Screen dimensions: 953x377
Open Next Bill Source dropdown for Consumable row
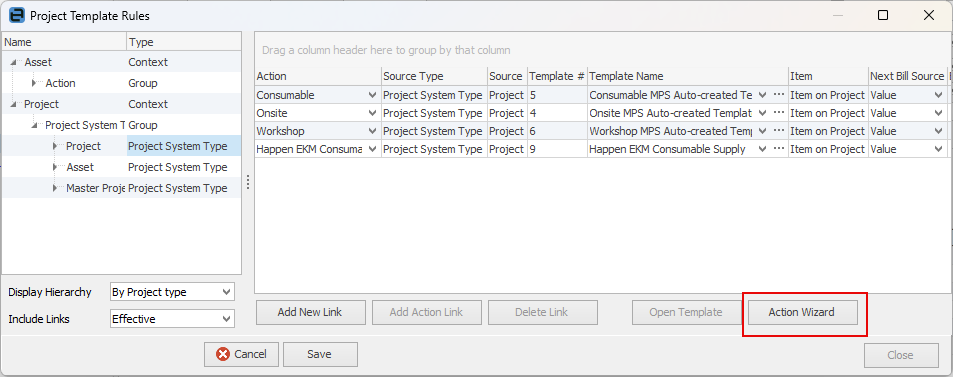point(938,95)
